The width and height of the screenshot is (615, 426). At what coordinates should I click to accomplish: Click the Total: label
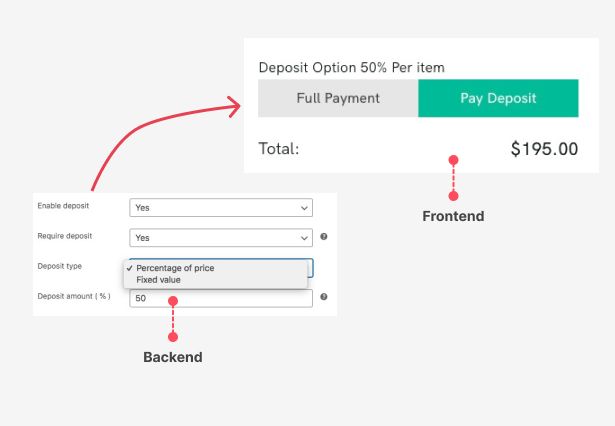coord(279,149)
